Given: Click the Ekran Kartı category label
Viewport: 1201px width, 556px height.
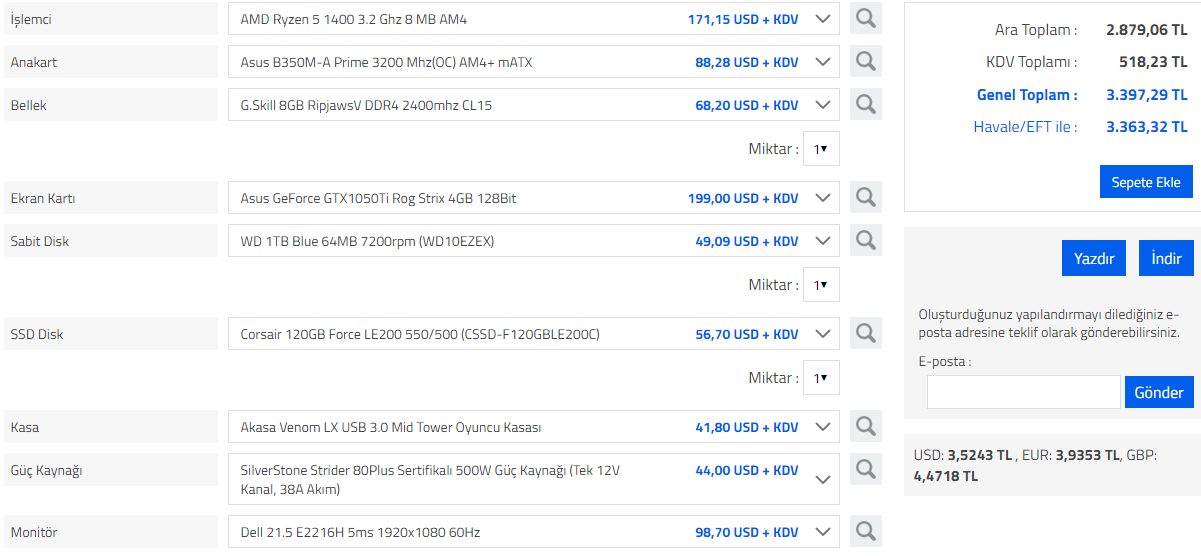Looking at the screenshot, I should click(x=111, y=198).
